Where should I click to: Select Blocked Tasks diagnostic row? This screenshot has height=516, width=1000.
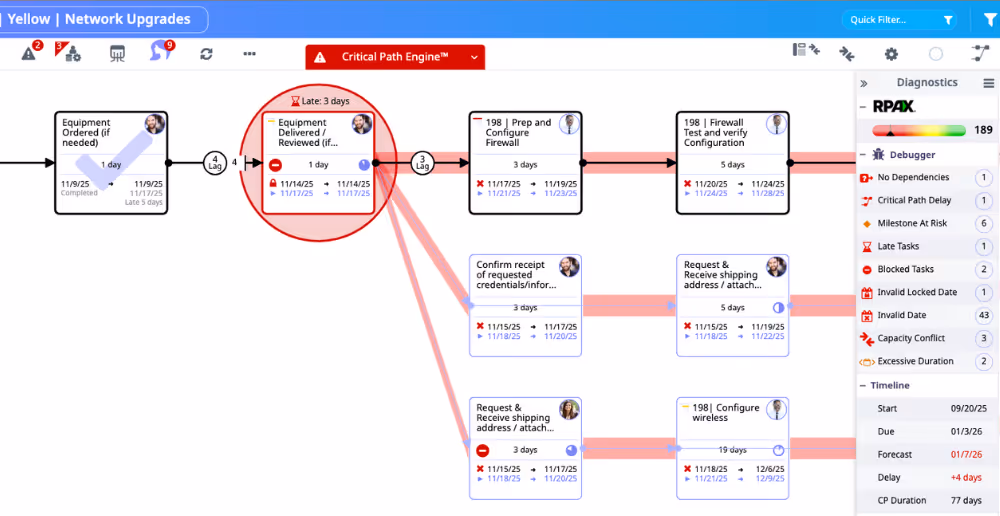[x=927, y=269]
